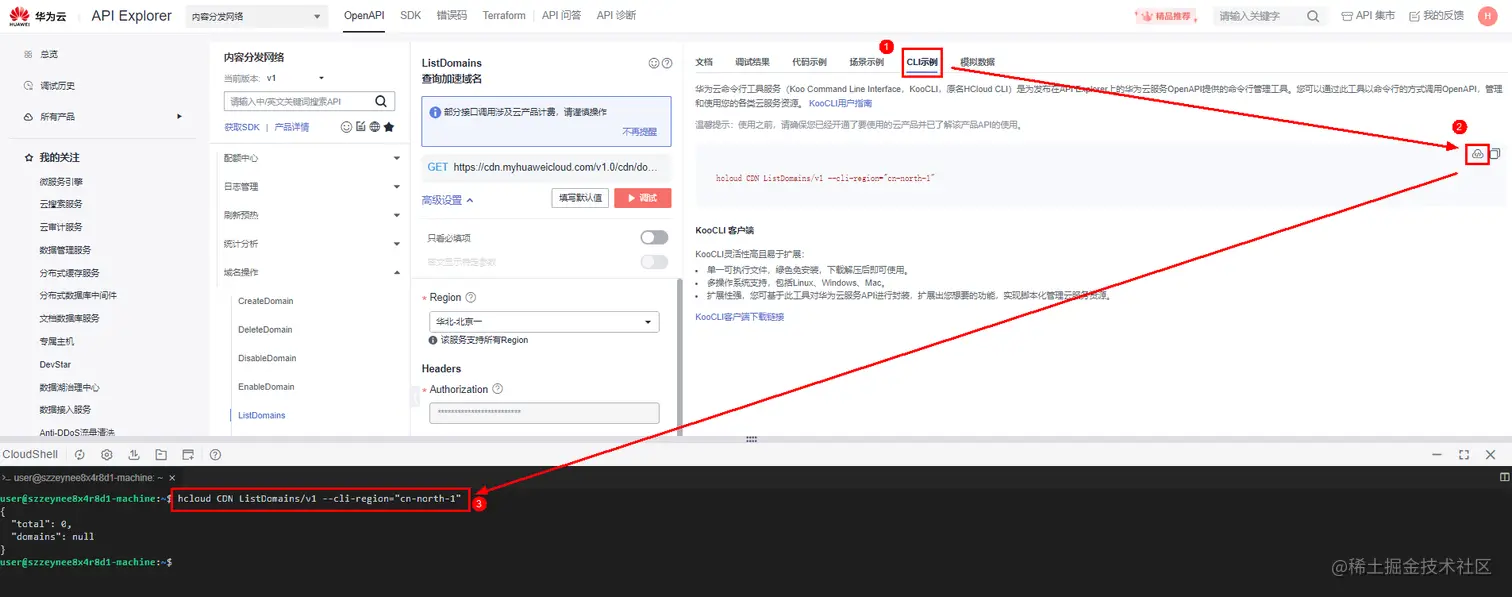Open API 集市 in the header
Image resolution: width=1512 pixels, height=597 pixels.
pyautogui.click(x=1368, y=16)
